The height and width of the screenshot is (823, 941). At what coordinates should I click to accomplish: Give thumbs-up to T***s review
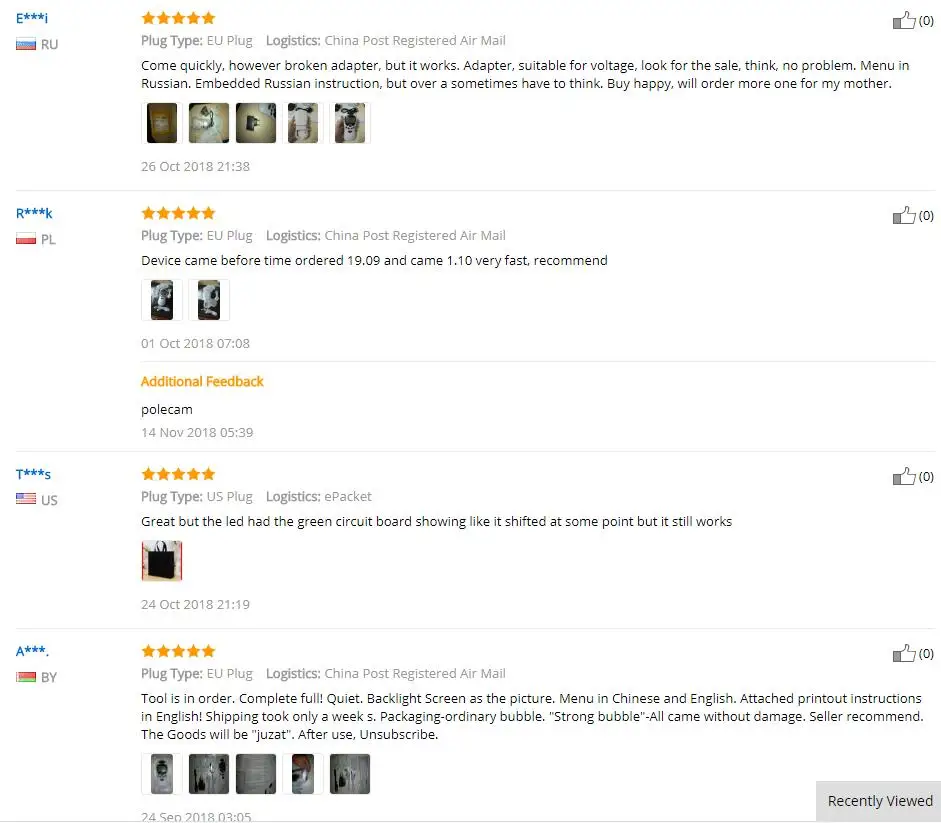tap(904, 476)
